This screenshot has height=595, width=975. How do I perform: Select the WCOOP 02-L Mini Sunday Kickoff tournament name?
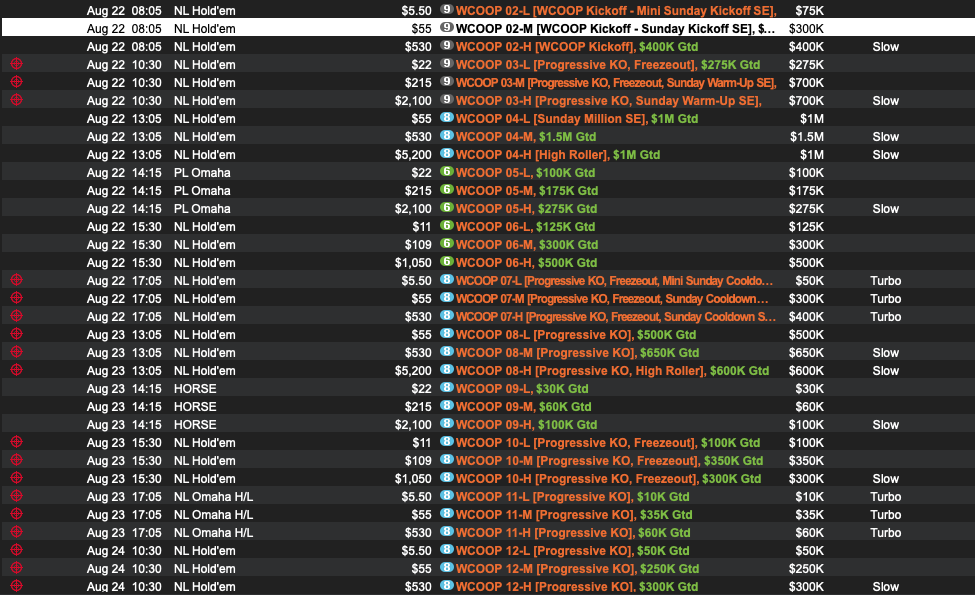tap(616, 11)
